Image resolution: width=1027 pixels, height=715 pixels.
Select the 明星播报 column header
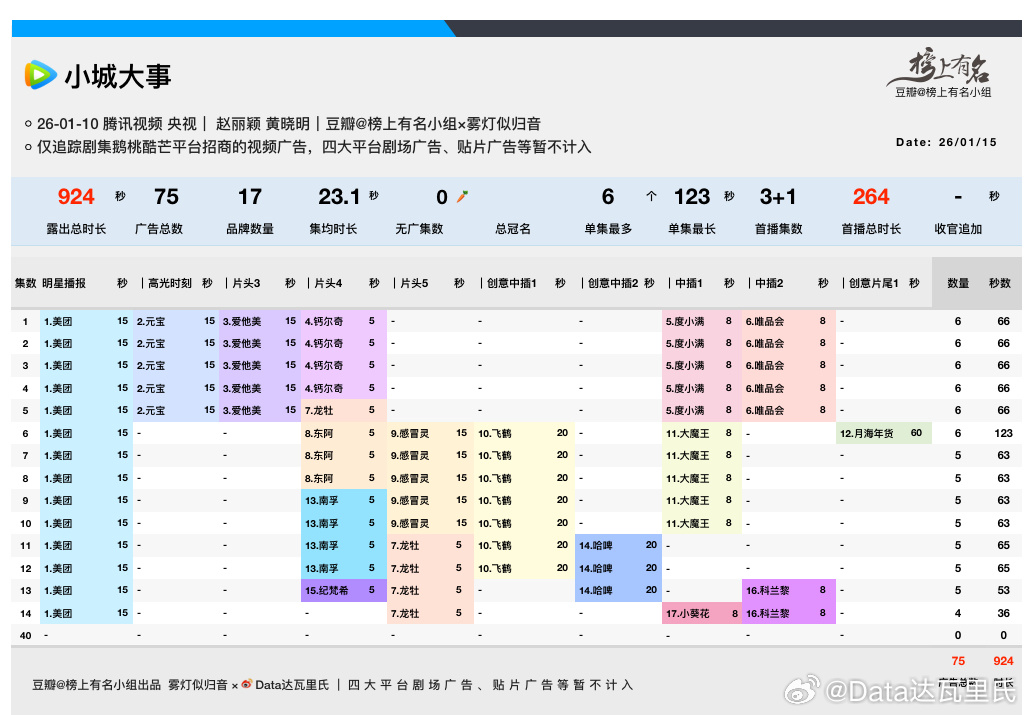click(x=64, y=283)
